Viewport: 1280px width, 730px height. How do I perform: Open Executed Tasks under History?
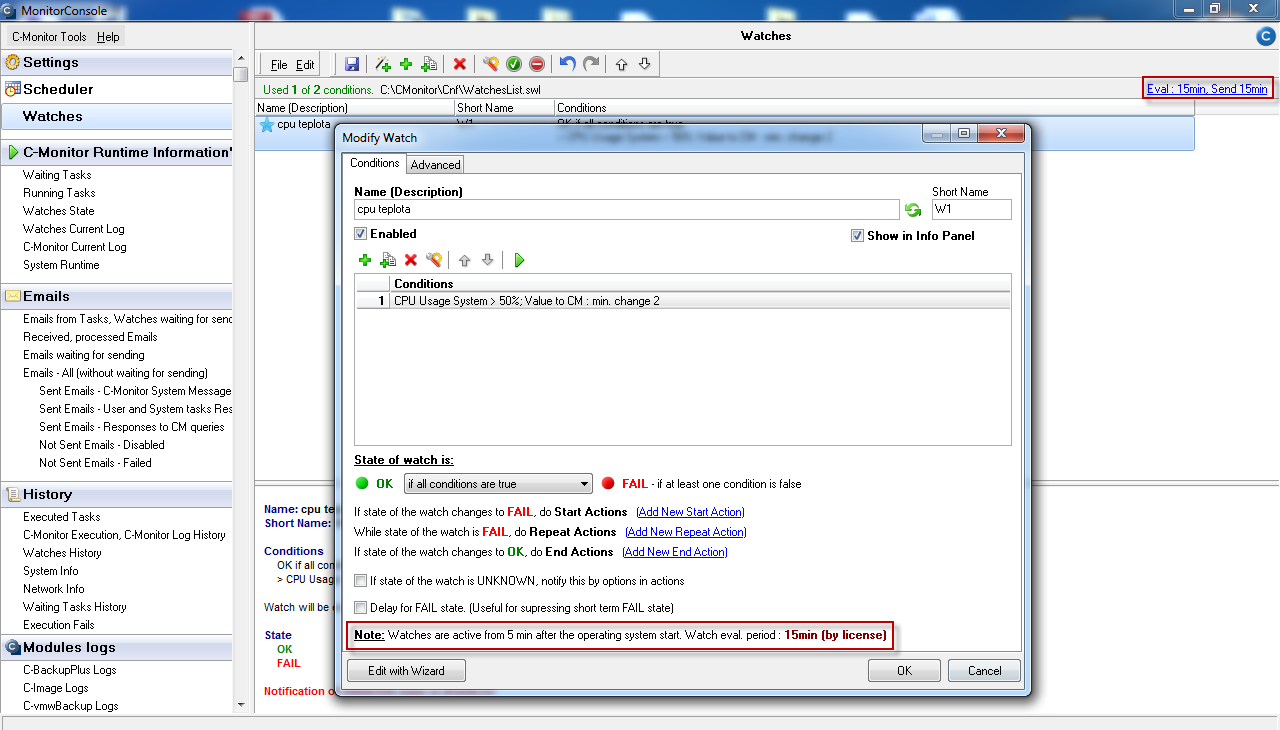point(61,517)
